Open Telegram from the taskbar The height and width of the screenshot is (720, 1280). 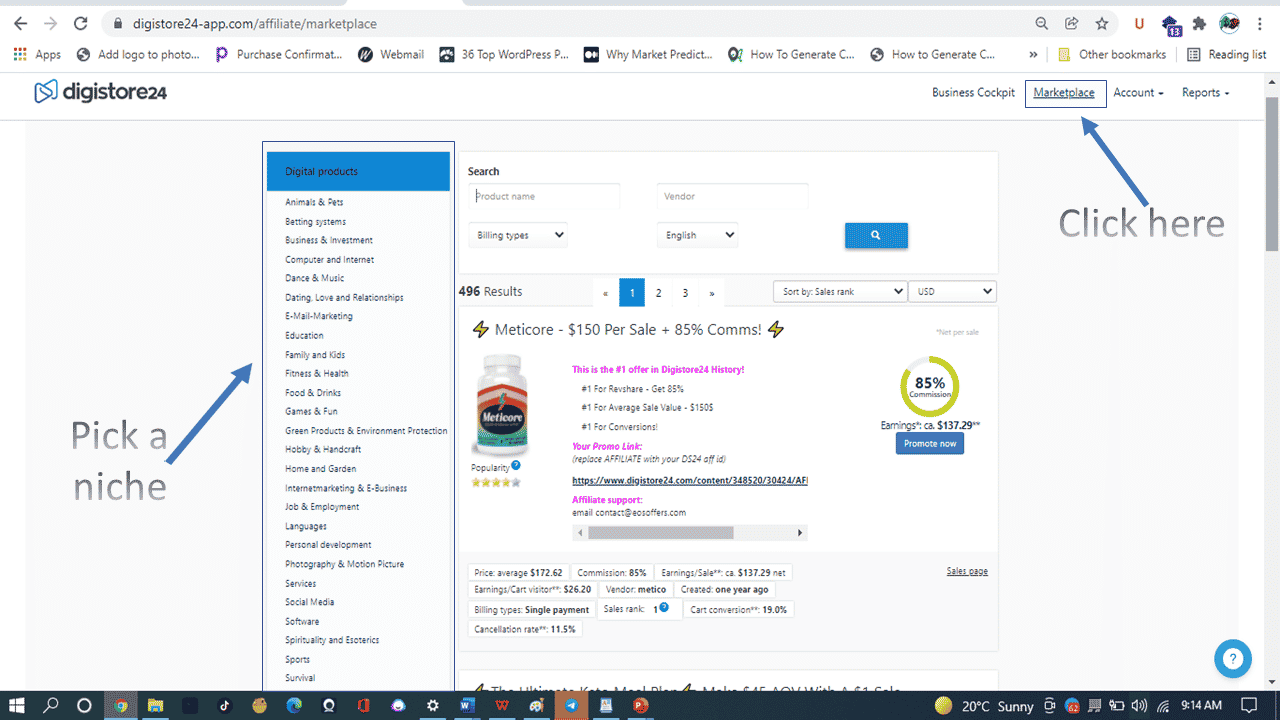pos(571,705)
